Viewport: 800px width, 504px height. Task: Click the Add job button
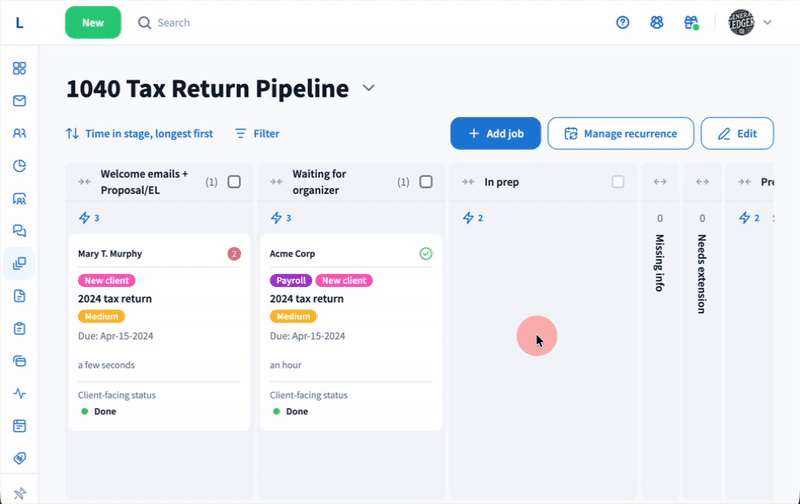tap(495, 133)
